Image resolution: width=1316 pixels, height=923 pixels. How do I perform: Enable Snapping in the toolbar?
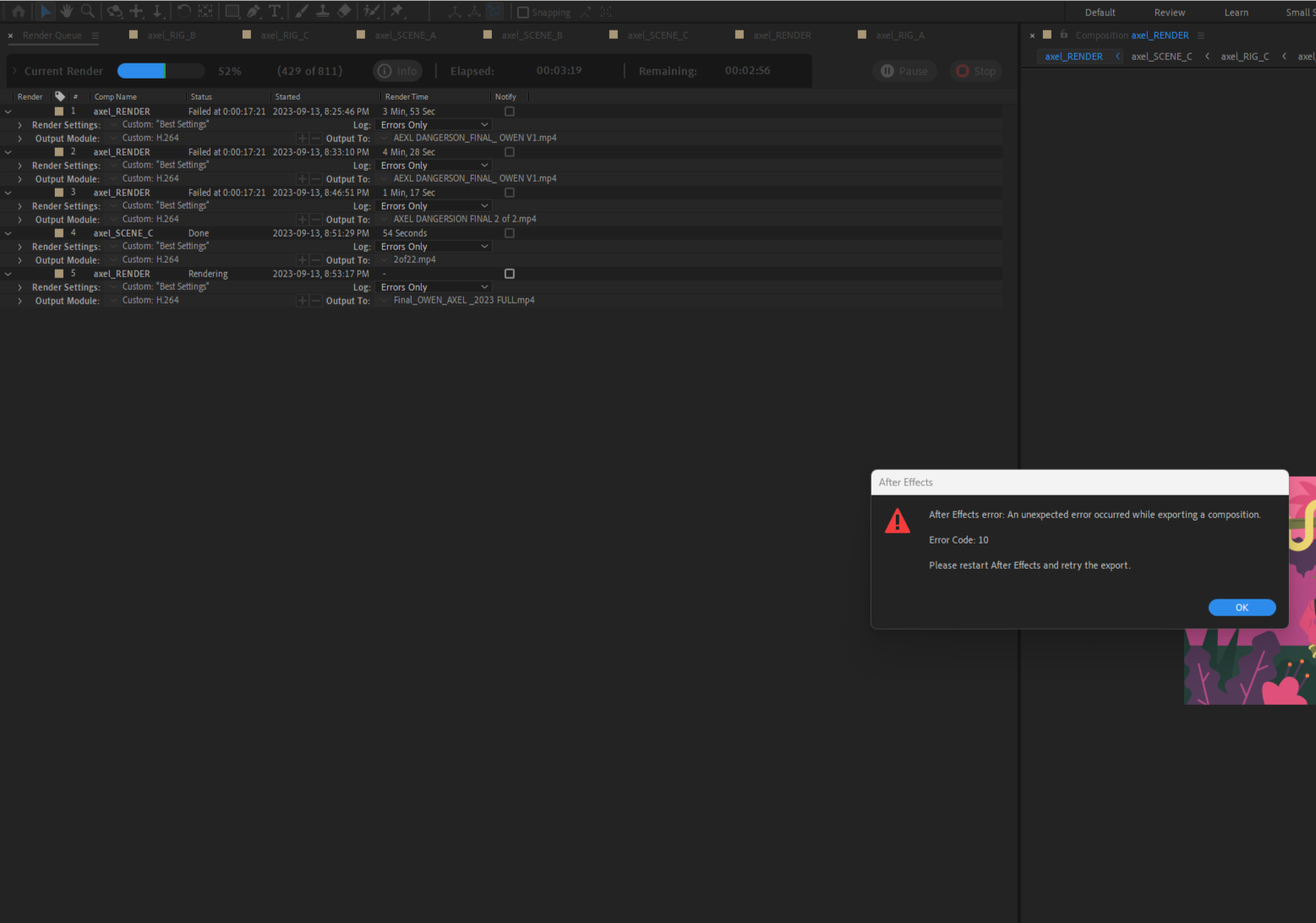524,12
